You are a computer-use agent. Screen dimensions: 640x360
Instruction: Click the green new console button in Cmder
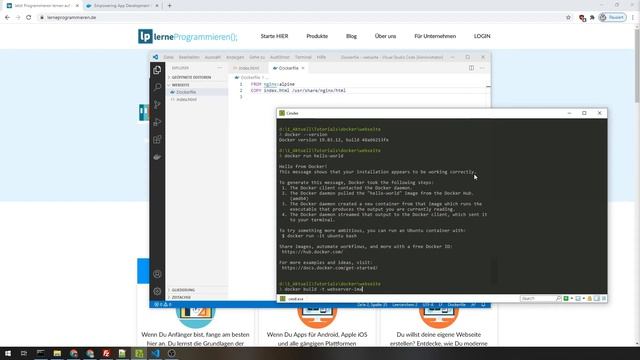click(566, 299)
